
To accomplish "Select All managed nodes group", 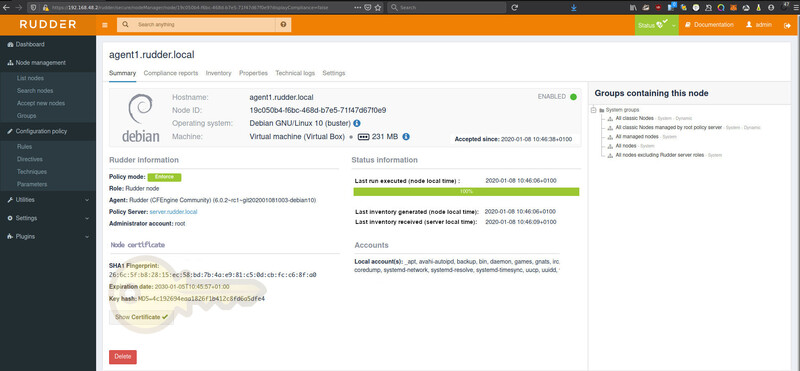I will (637, 137).
